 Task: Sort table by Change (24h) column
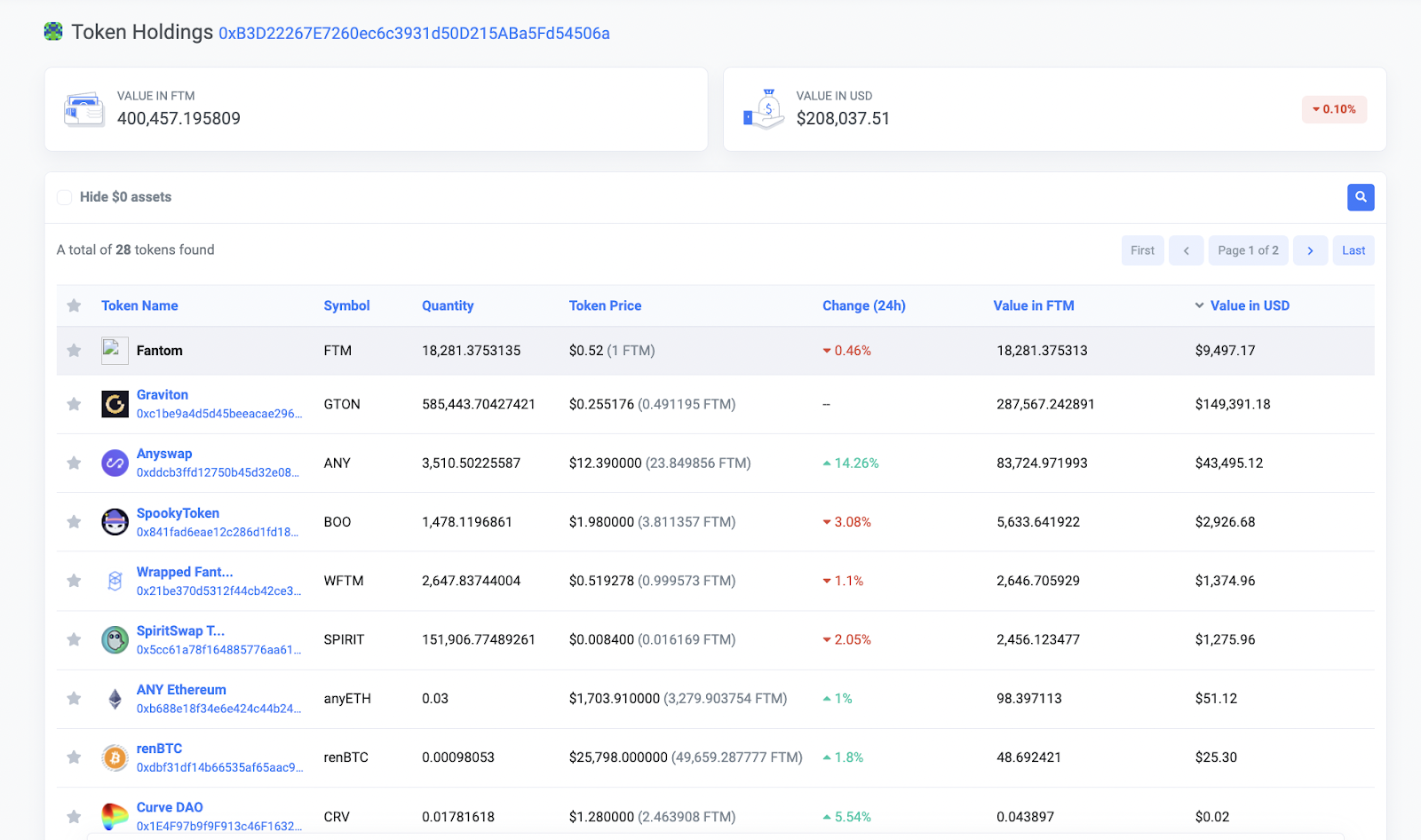tap(864, 305)
